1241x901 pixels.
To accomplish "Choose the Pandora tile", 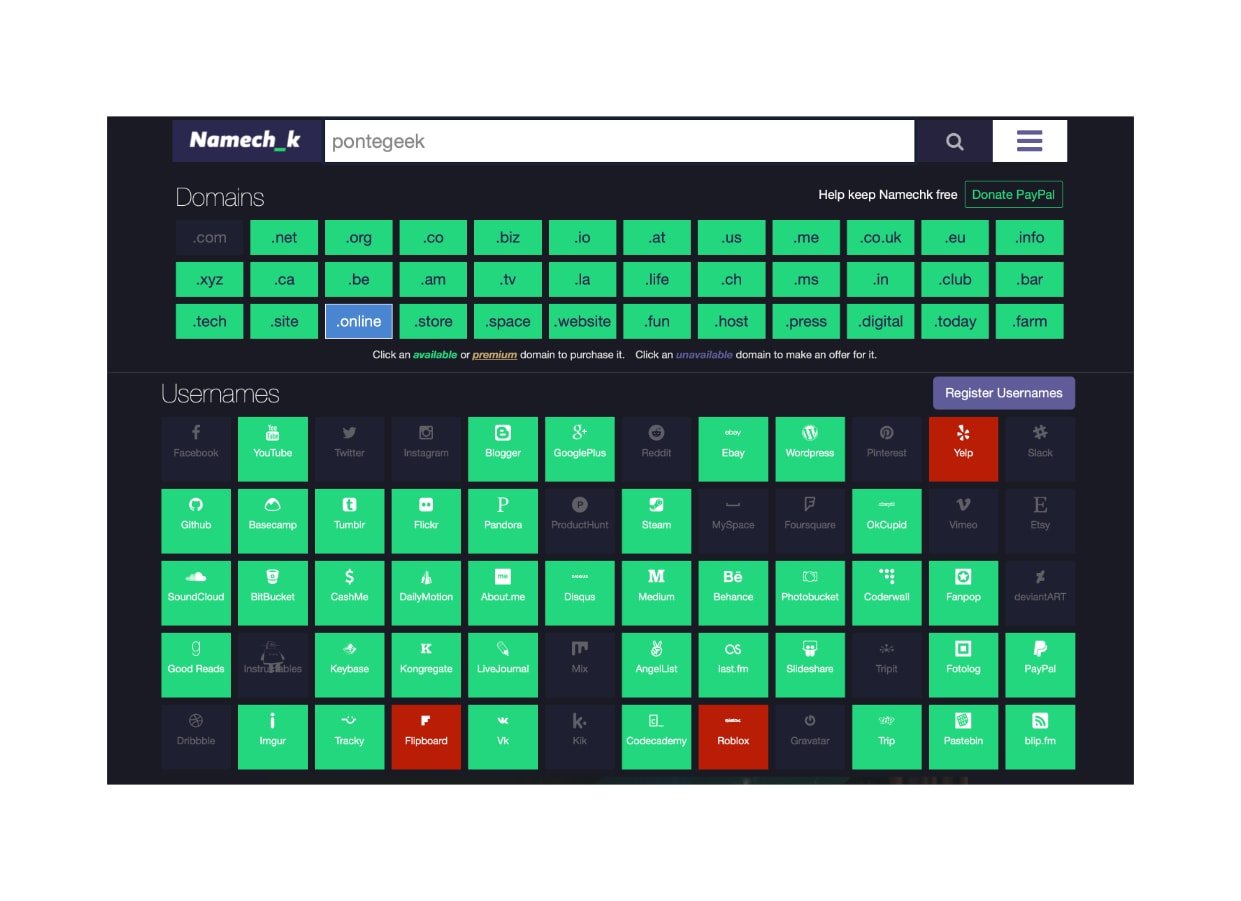I will 503,522.
